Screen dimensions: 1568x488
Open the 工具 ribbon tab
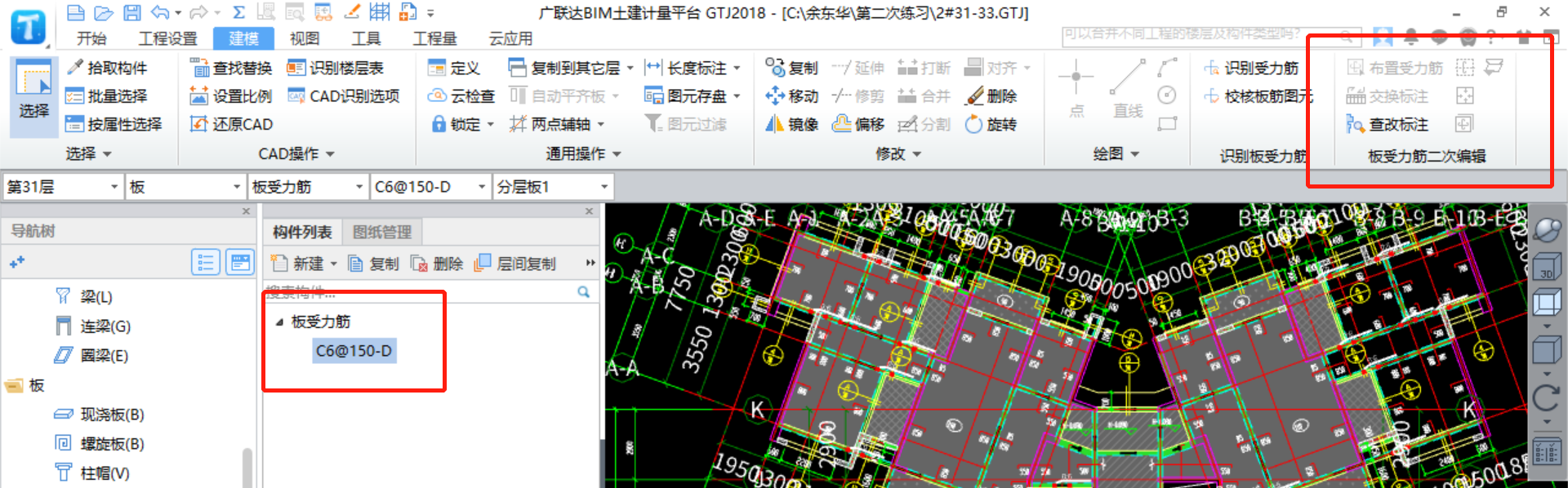pyautogui.click(x=366, y=38)
